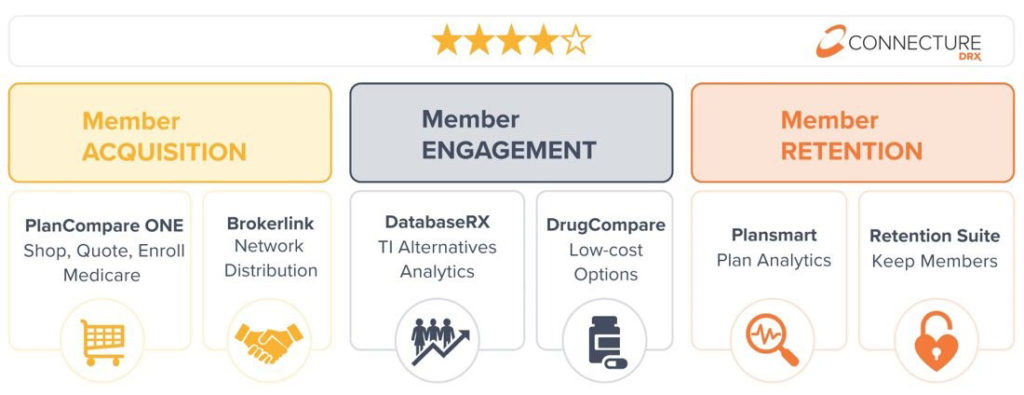1024x395 pixels.
Task: Open the Brokerlink Network Distribution card
Action: coord(268,270)
